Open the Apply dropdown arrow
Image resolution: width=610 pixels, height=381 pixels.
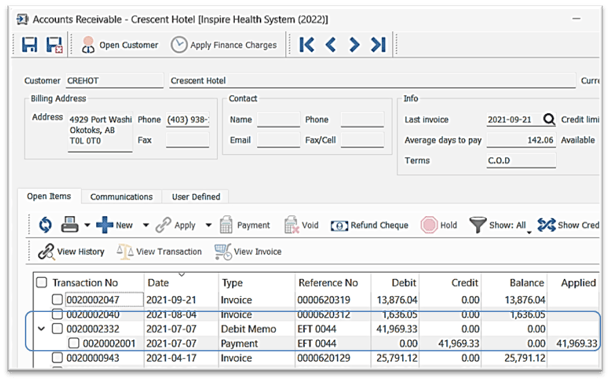tap(209, 225)
